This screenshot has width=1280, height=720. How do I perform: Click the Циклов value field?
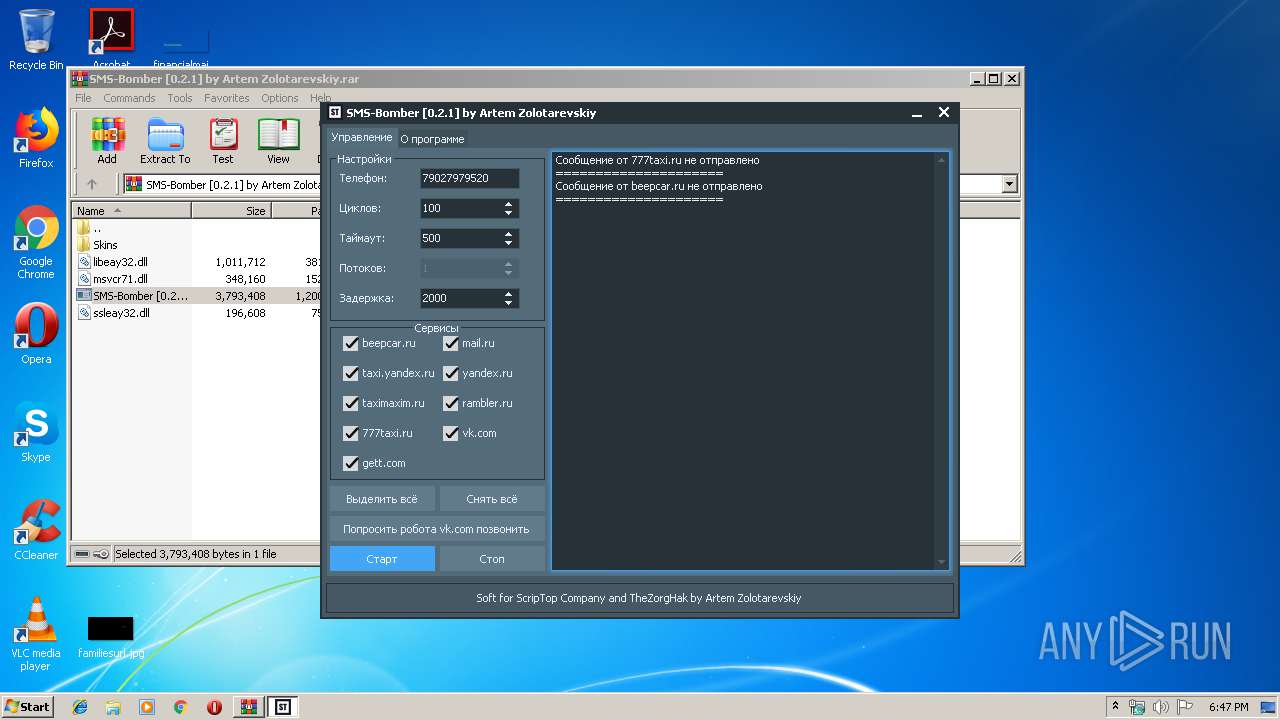click(460, 208)
